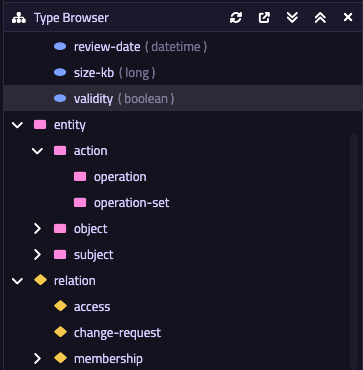This screenshot has width=363, height=370.
Task: Select the review-date attribute row
Action: pyautogui.click(x=183, y=47)
